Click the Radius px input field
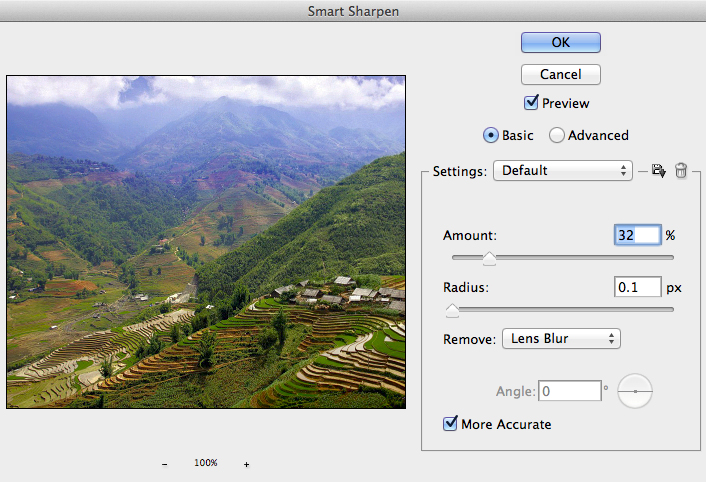706x482 pixels. (x=637, y=287)
